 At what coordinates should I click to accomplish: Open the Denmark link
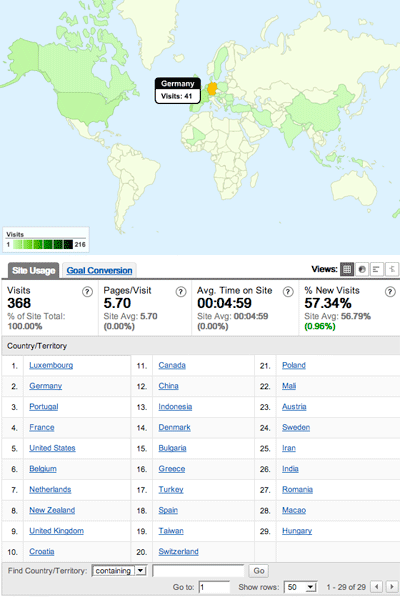[x=174, y=427]
